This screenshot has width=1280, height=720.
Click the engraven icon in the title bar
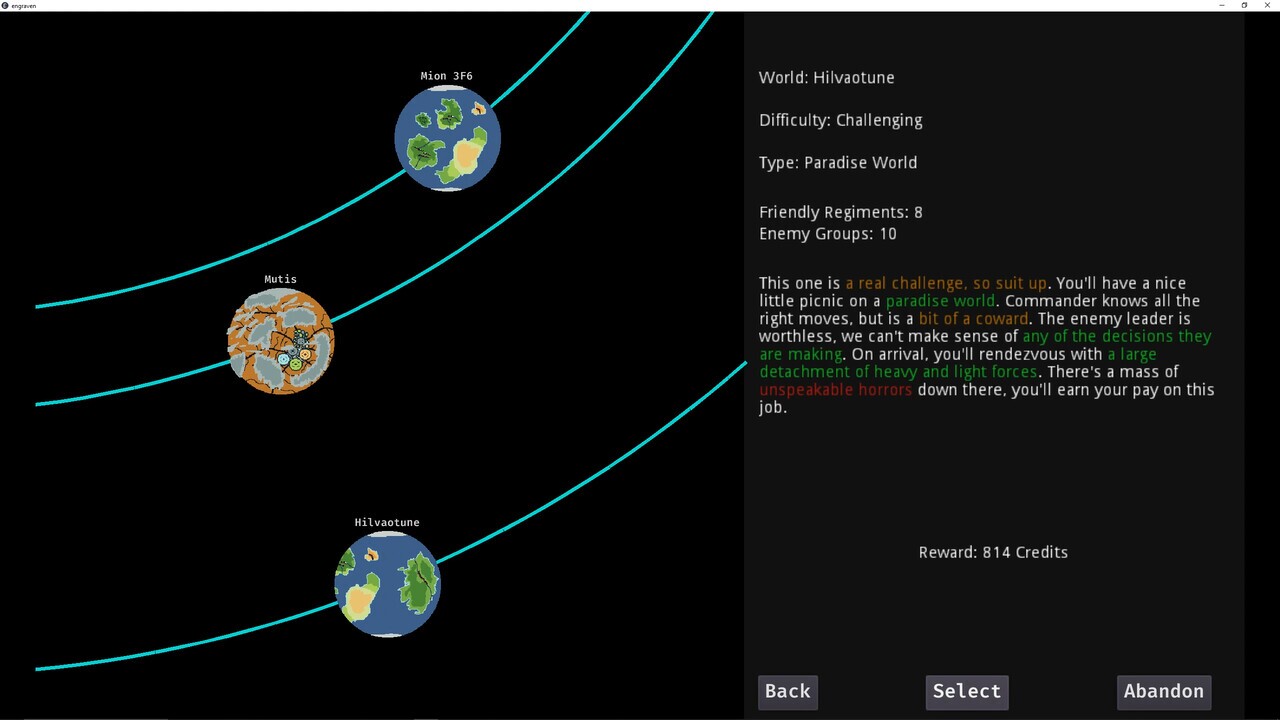(x=7, y=5)
